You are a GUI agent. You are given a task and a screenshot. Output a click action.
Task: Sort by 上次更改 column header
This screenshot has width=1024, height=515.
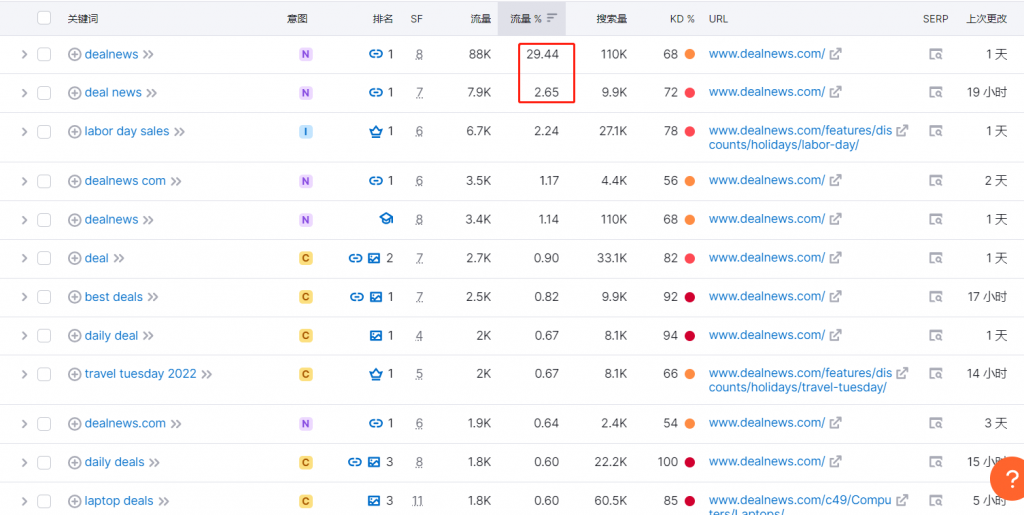986,19
